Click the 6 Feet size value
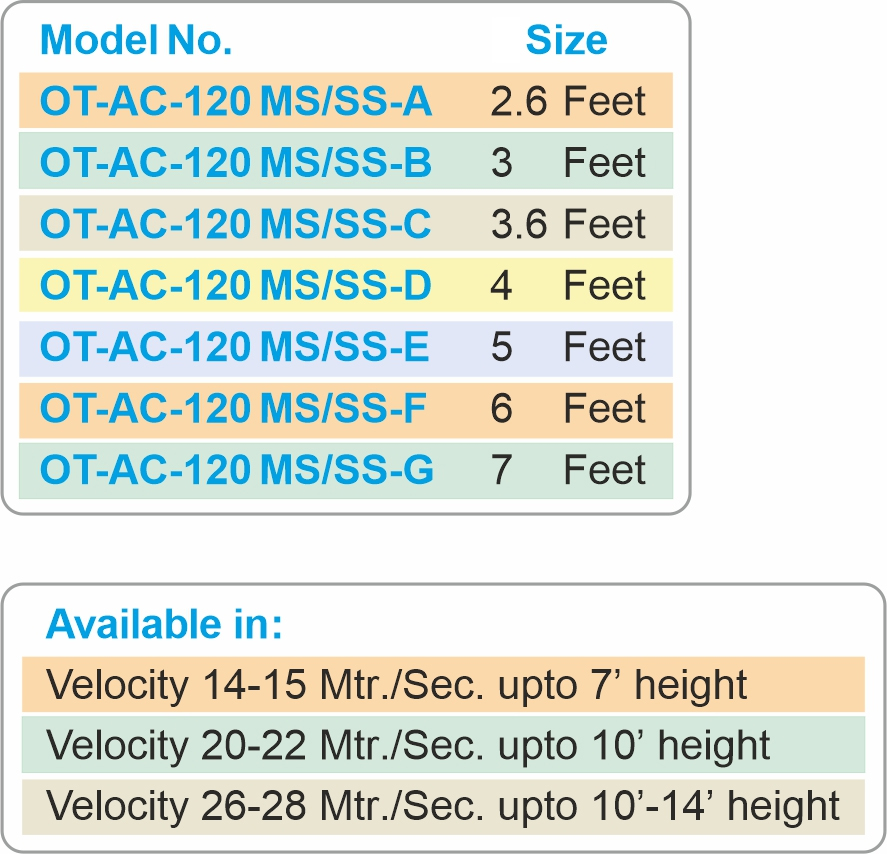 [x=568, y=409]
